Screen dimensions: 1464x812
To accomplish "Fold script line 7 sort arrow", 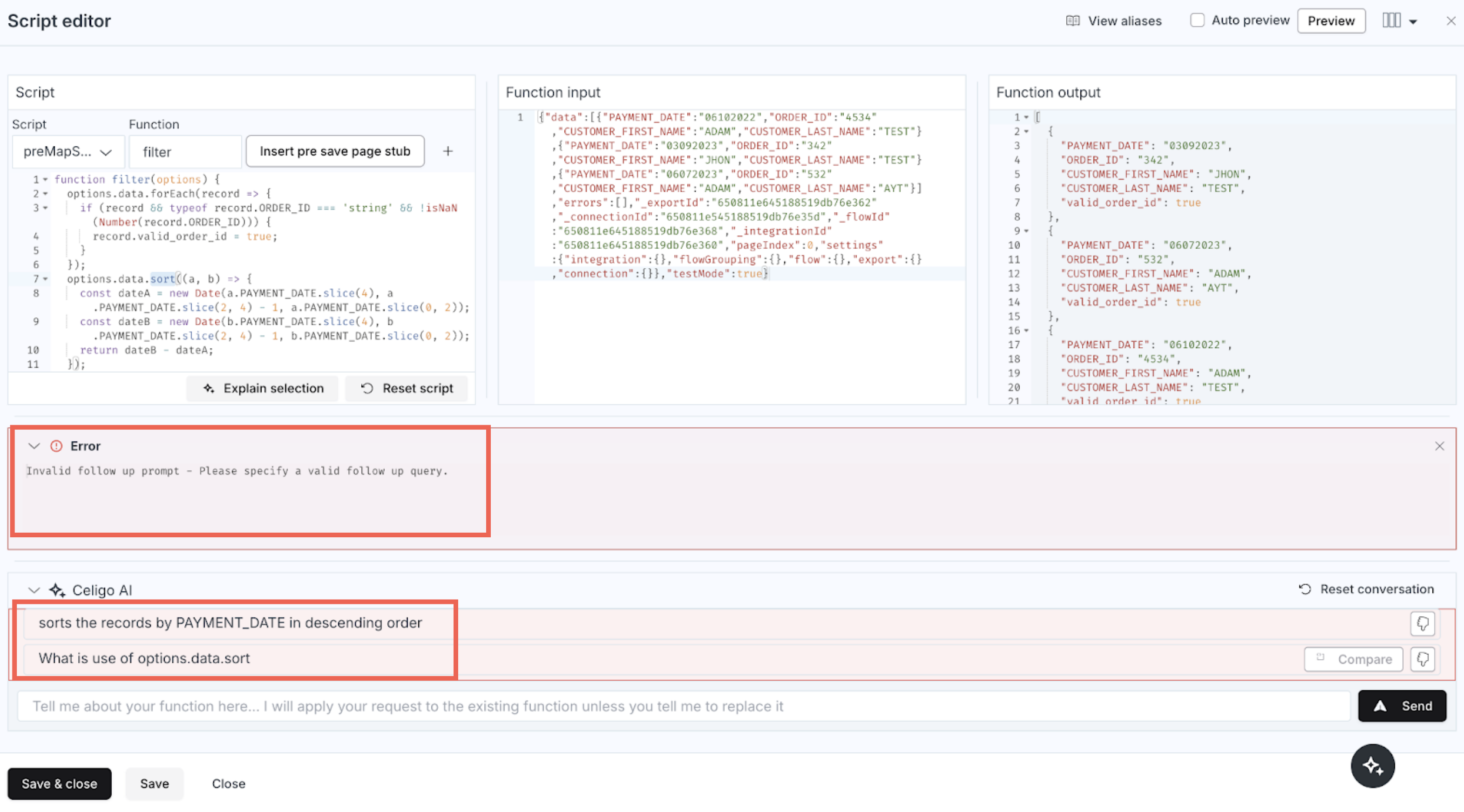I will pos(46,279).
